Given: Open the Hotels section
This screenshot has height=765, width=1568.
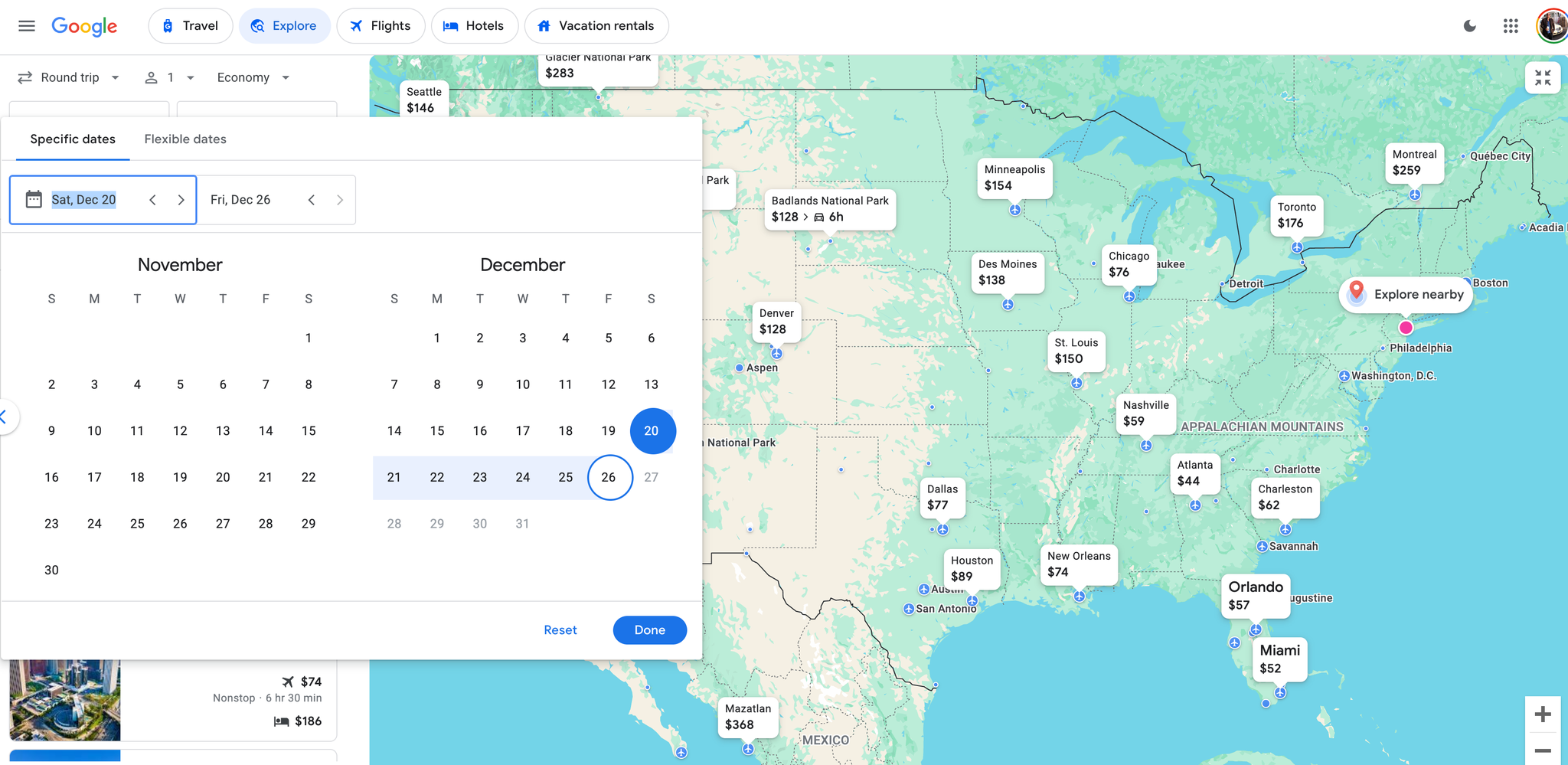Looking at the screenshot, I should point(475,25).
